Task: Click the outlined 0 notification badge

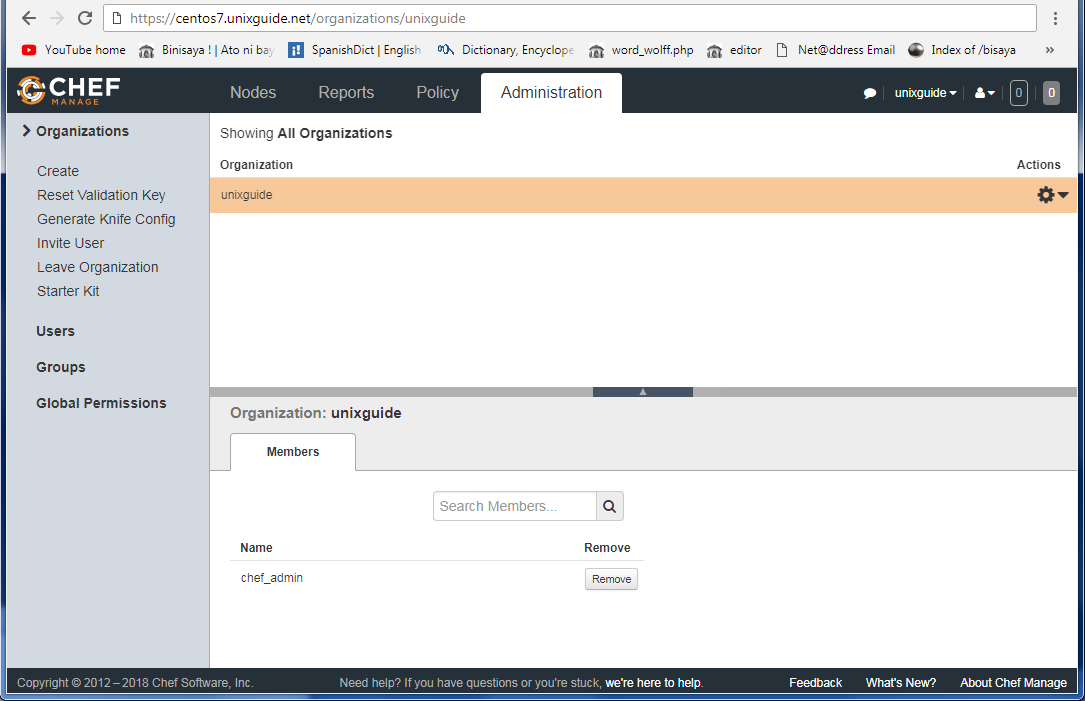Action: pyautogui.click(x=1019, y=93)
